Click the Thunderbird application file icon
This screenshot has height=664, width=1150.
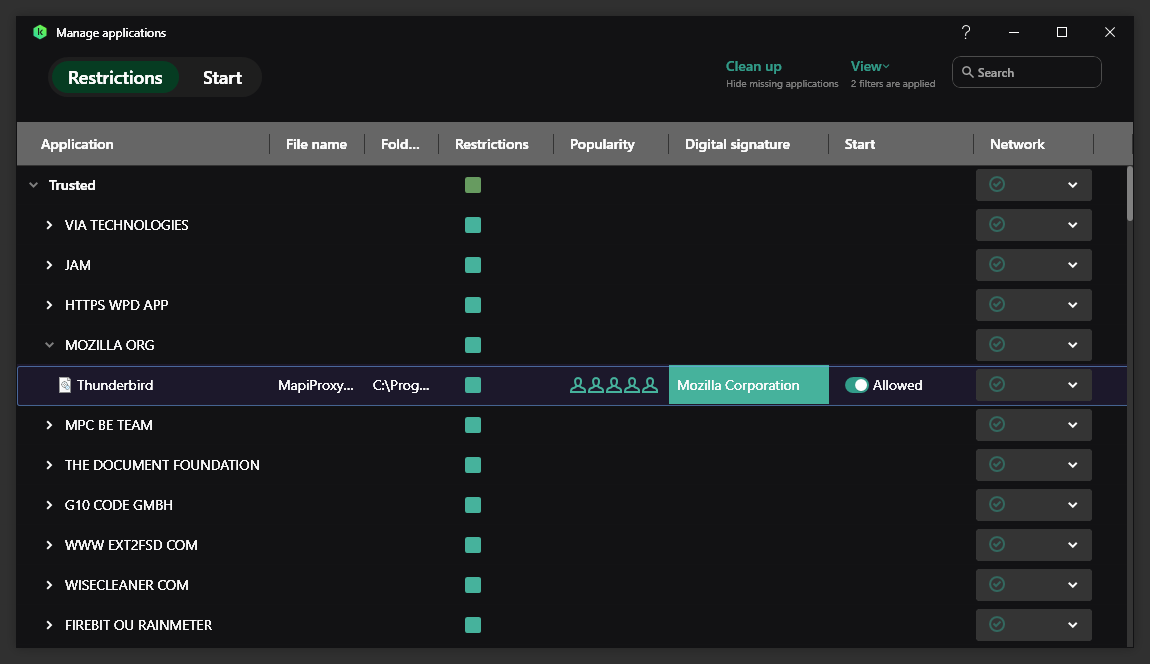pos(65,385)
